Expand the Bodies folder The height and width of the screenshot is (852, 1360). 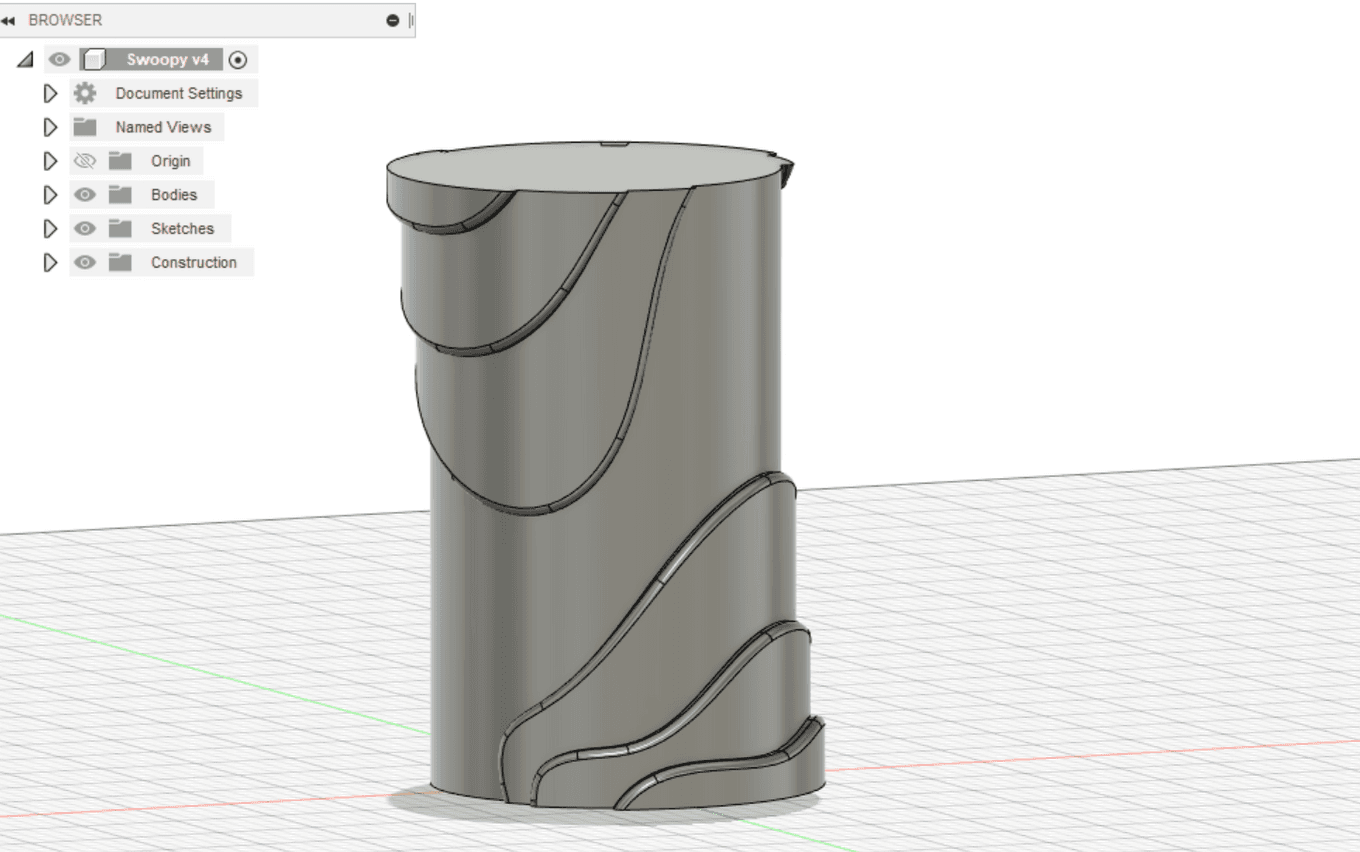(50, 195)
